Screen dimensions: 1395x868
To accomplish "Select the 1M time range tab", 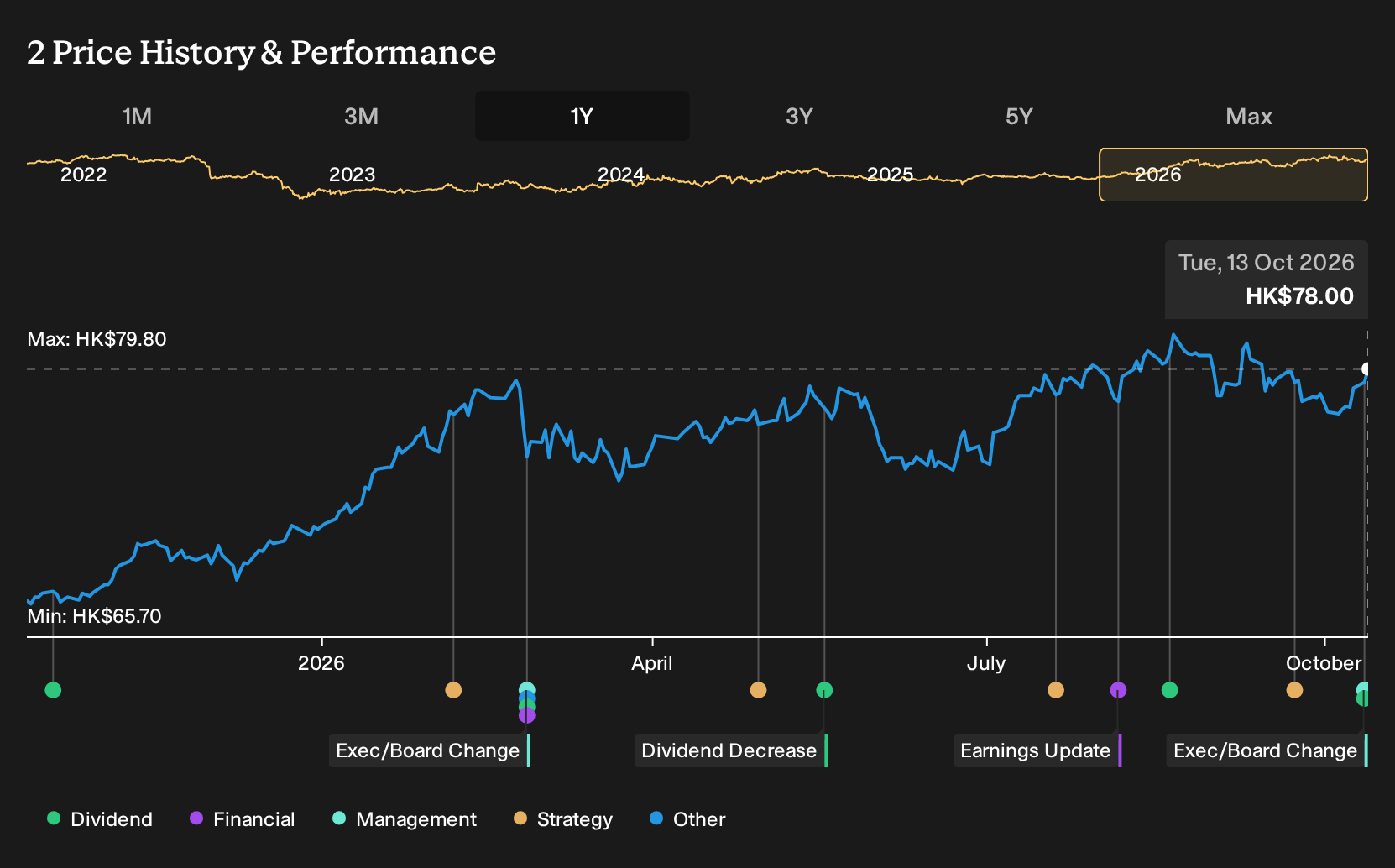I will pos(137,116).
